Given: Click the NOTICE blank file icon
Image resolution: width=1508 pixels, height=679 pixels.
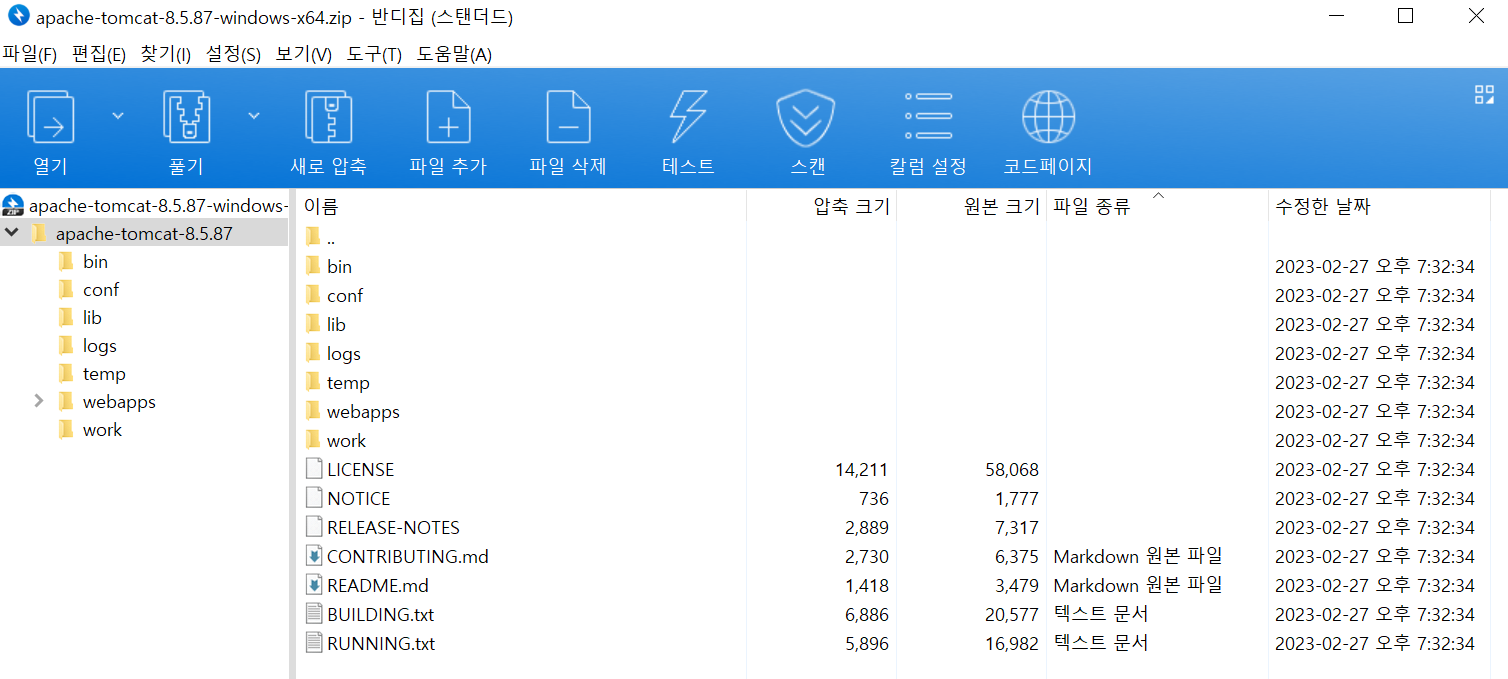Looking at the screenshot, I should click(x=314, y=498).
